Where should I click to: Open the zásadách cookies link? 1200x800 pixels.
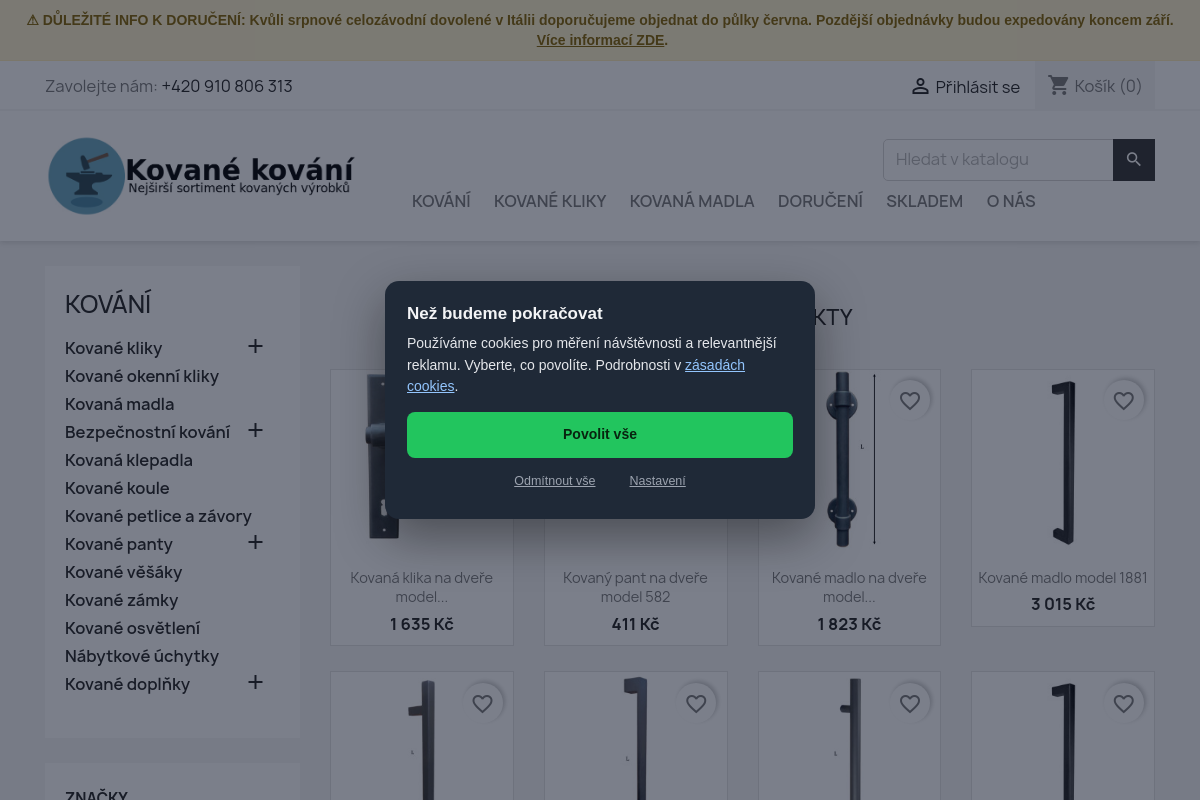[715, 365]
